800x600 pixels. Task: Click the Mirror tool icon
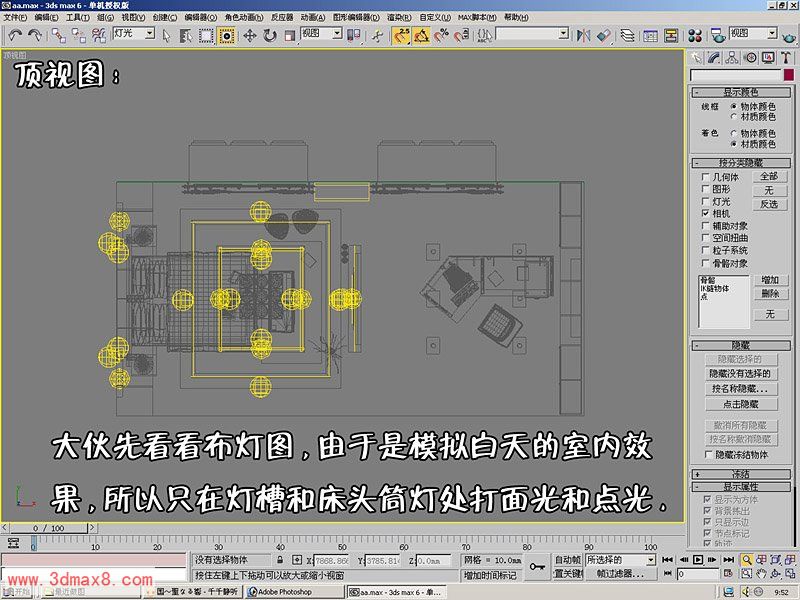click(583, 35)
